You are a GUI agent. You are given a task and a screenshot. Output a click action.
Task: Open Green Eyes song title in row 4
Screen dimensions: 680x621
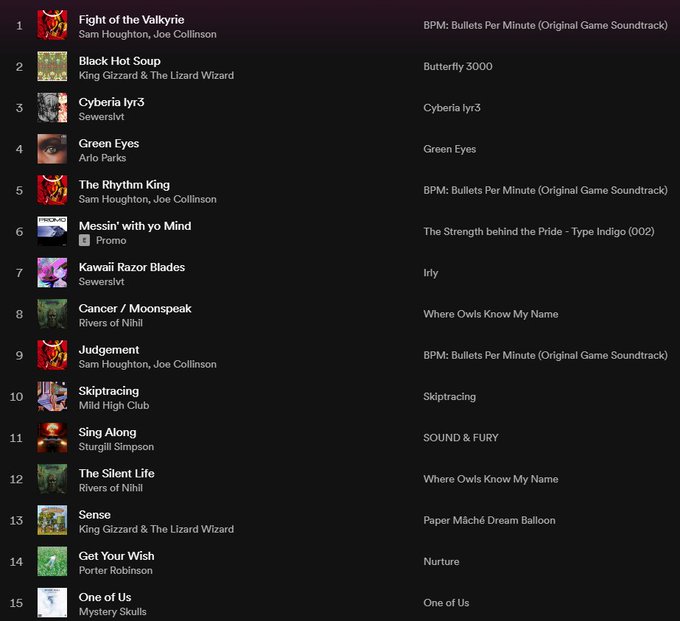[x=109, y=144]
